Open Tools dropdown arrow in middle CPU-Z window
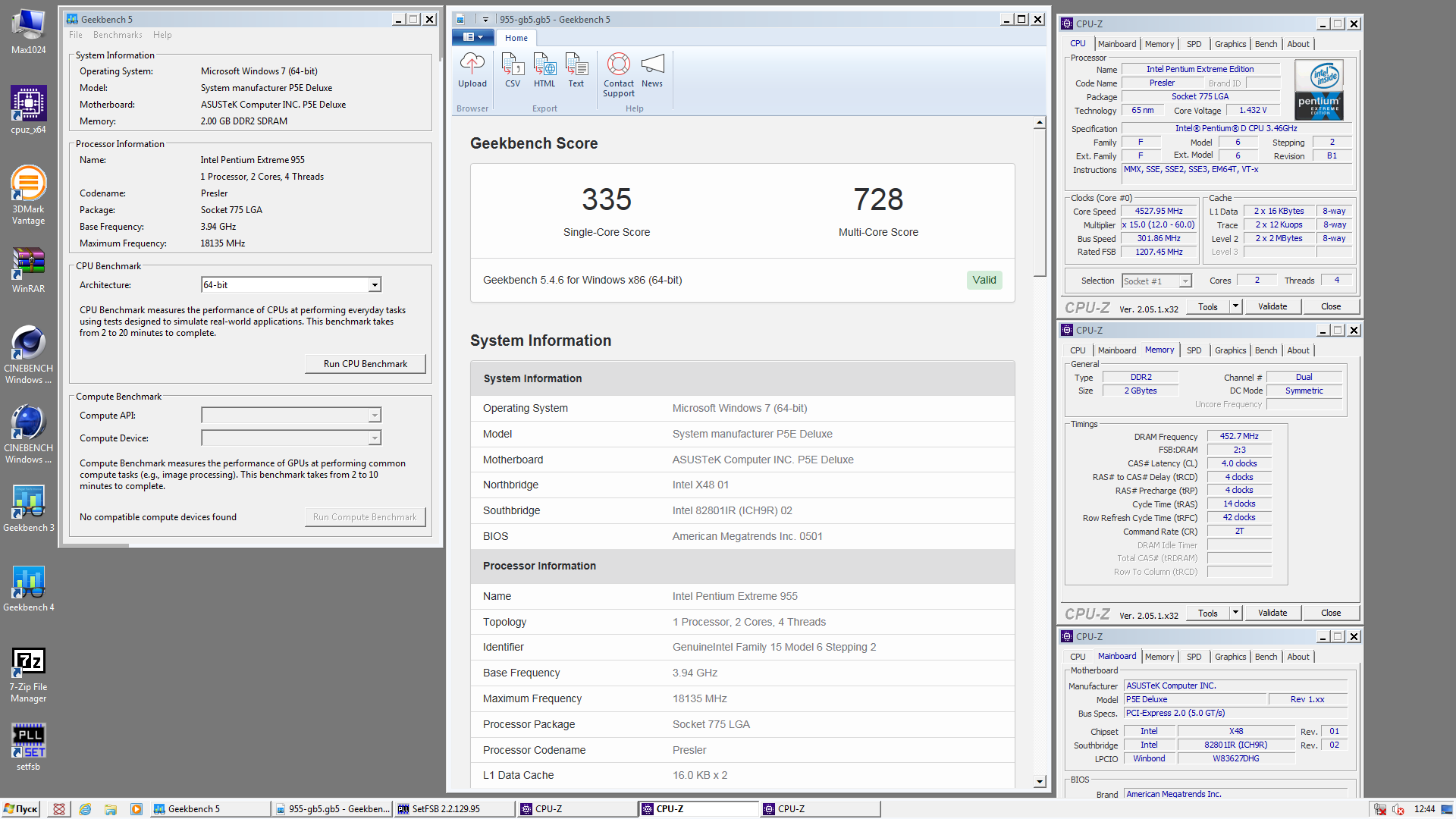 pyautogui.click(x=1235, y=613)
